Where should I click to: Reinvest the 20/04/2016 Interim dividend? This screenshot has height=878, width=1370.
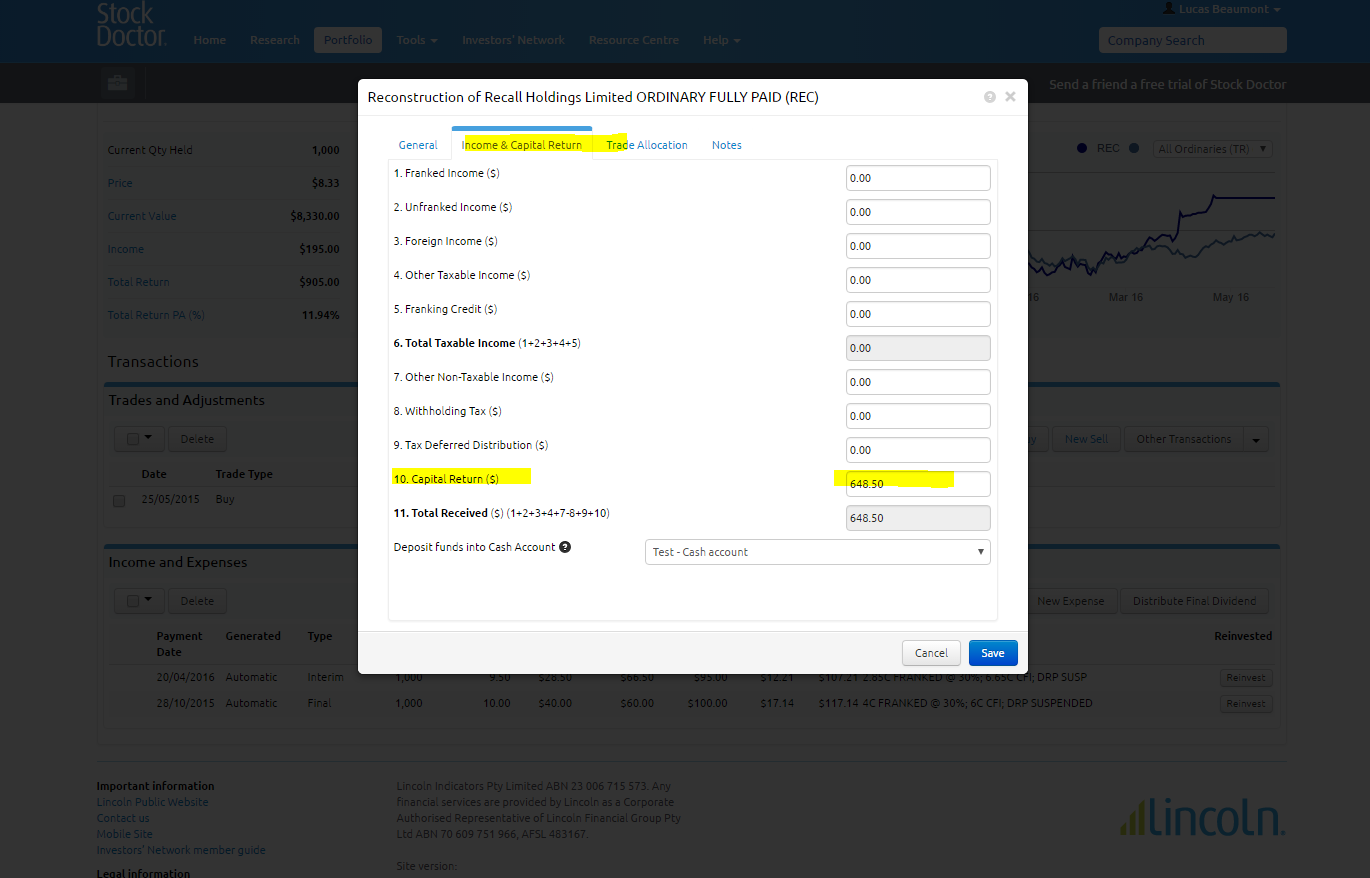pyautogui.click(x=1246, y=677)
